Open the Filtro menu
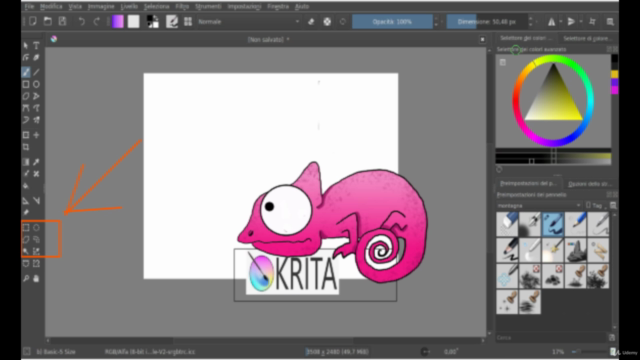 182,7
